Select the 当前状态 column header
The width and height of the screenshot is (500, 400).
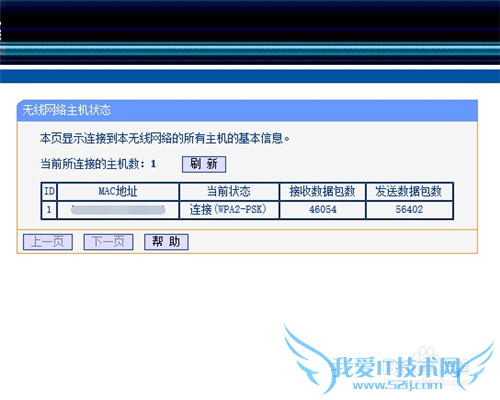pos(229,191)
